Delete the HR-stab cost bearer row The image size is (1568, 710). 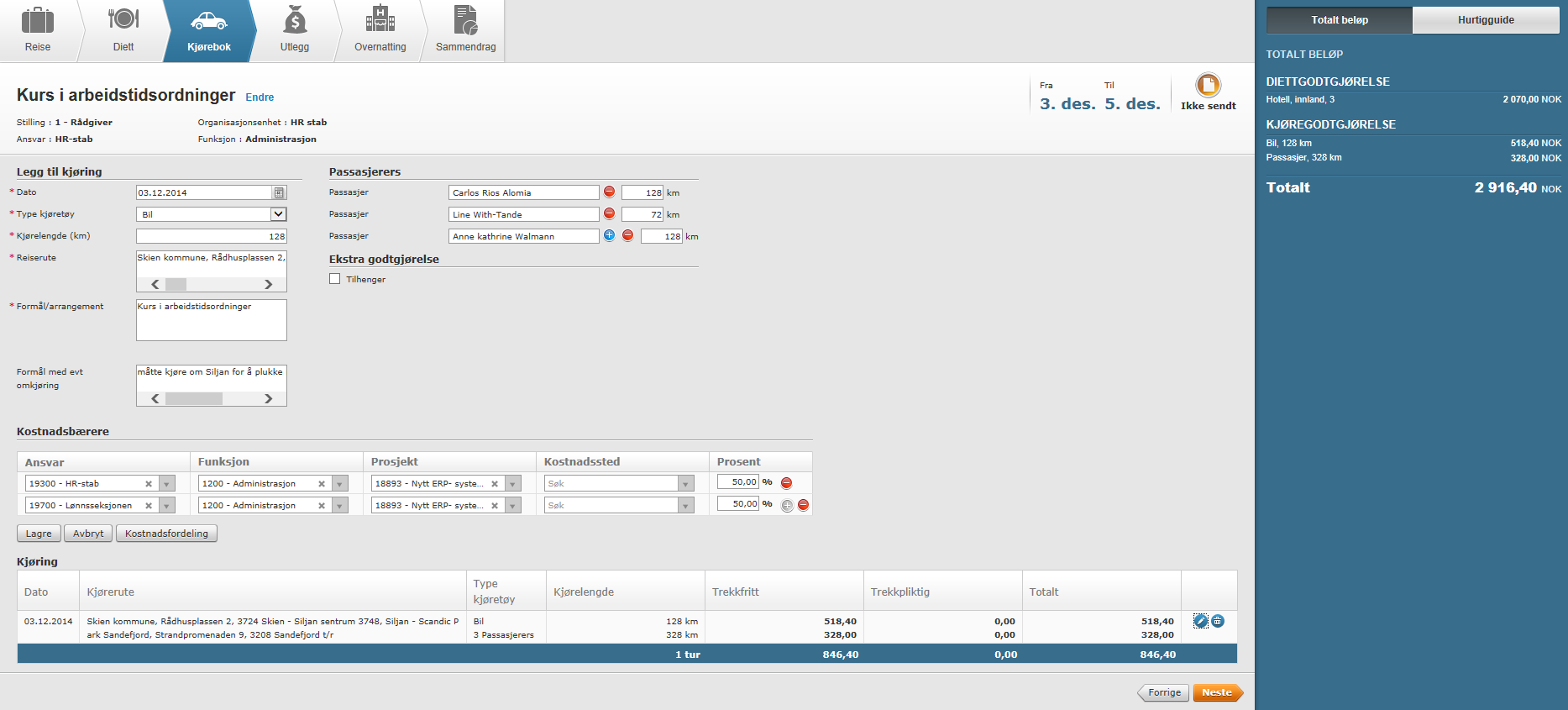tap(787, 483)
